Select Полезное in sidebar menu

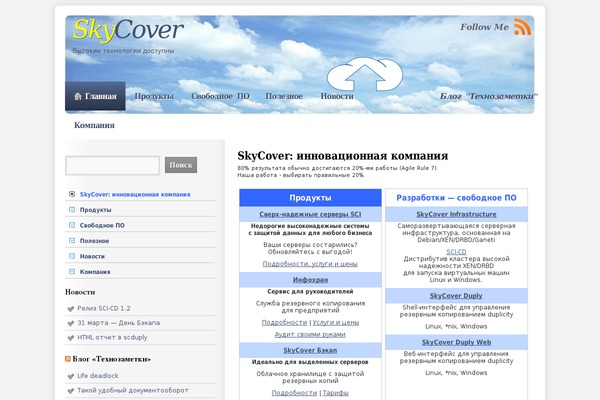(x=95, y=241)
